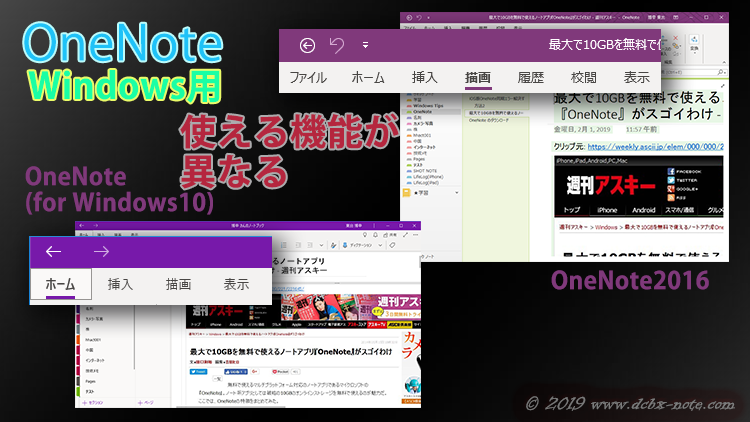The width and height of the screenshot is (750, 422).
Task: Click the Undo icon in enlarged OneNote 2016 toolbar
Action: pyautogui.click(x=337, y=45)
